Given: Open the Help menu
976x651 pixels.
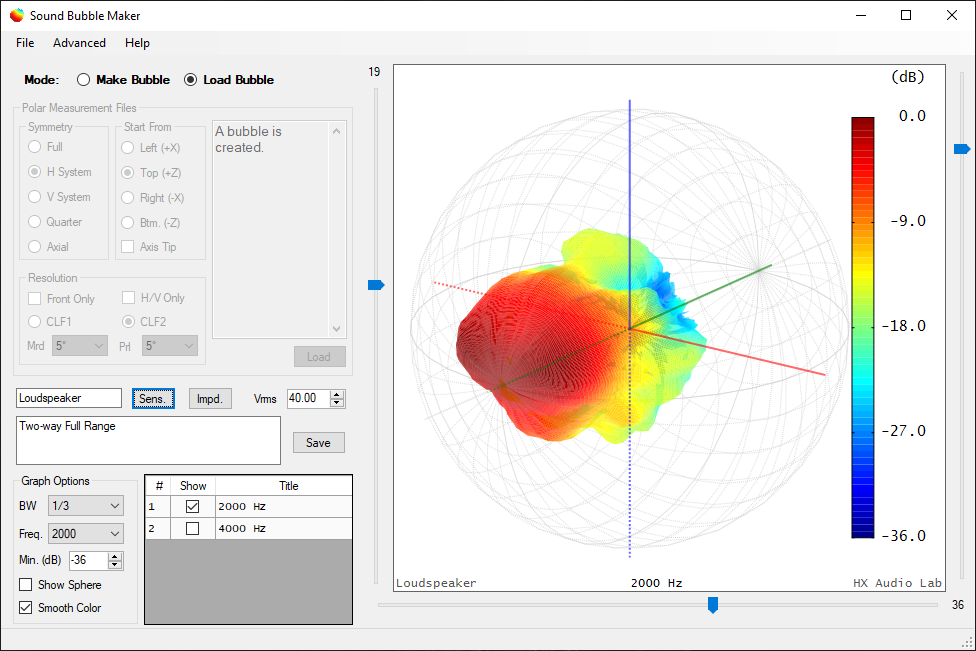Looking at the screenshot, I should point(137,43).
